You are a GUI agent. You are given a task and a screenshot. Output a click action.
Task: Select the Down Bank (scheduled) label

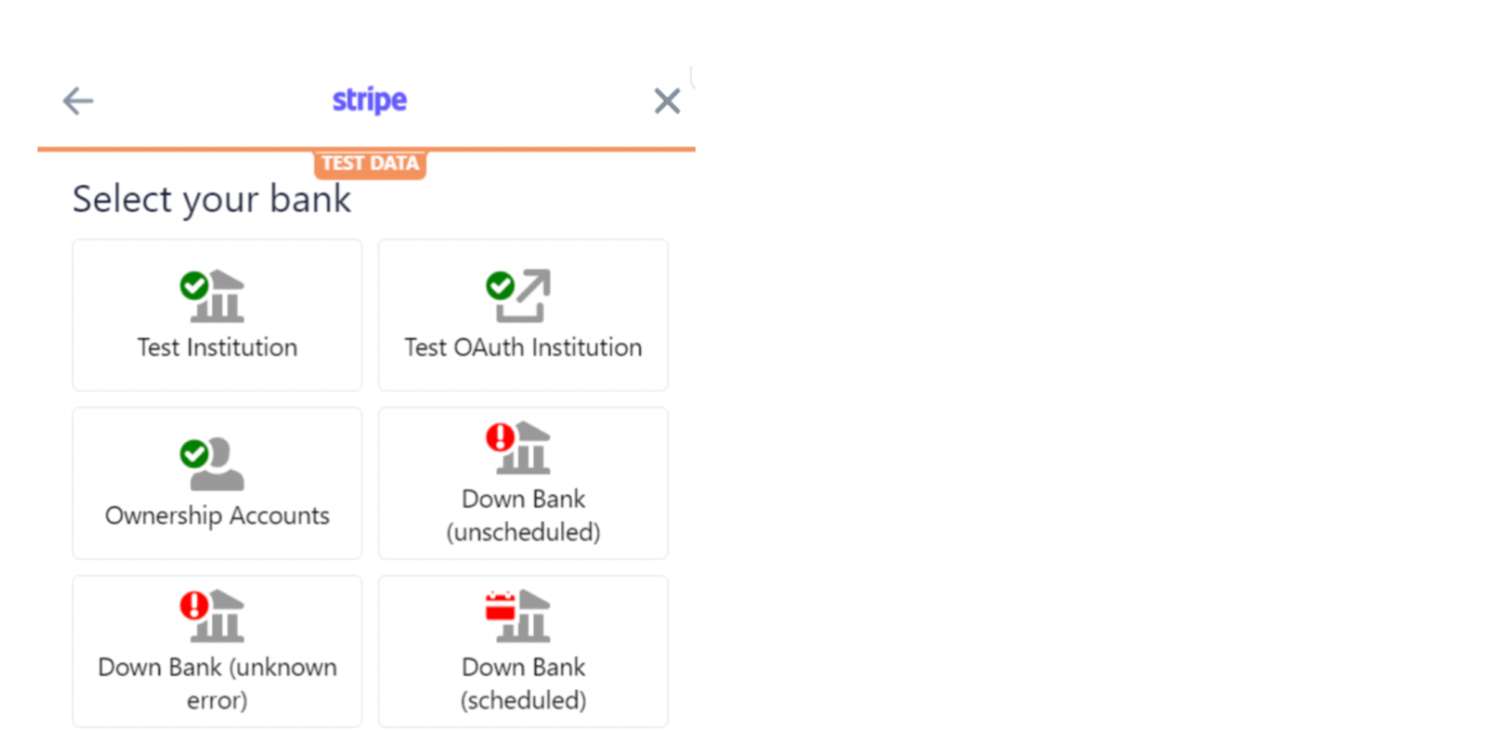523,683
